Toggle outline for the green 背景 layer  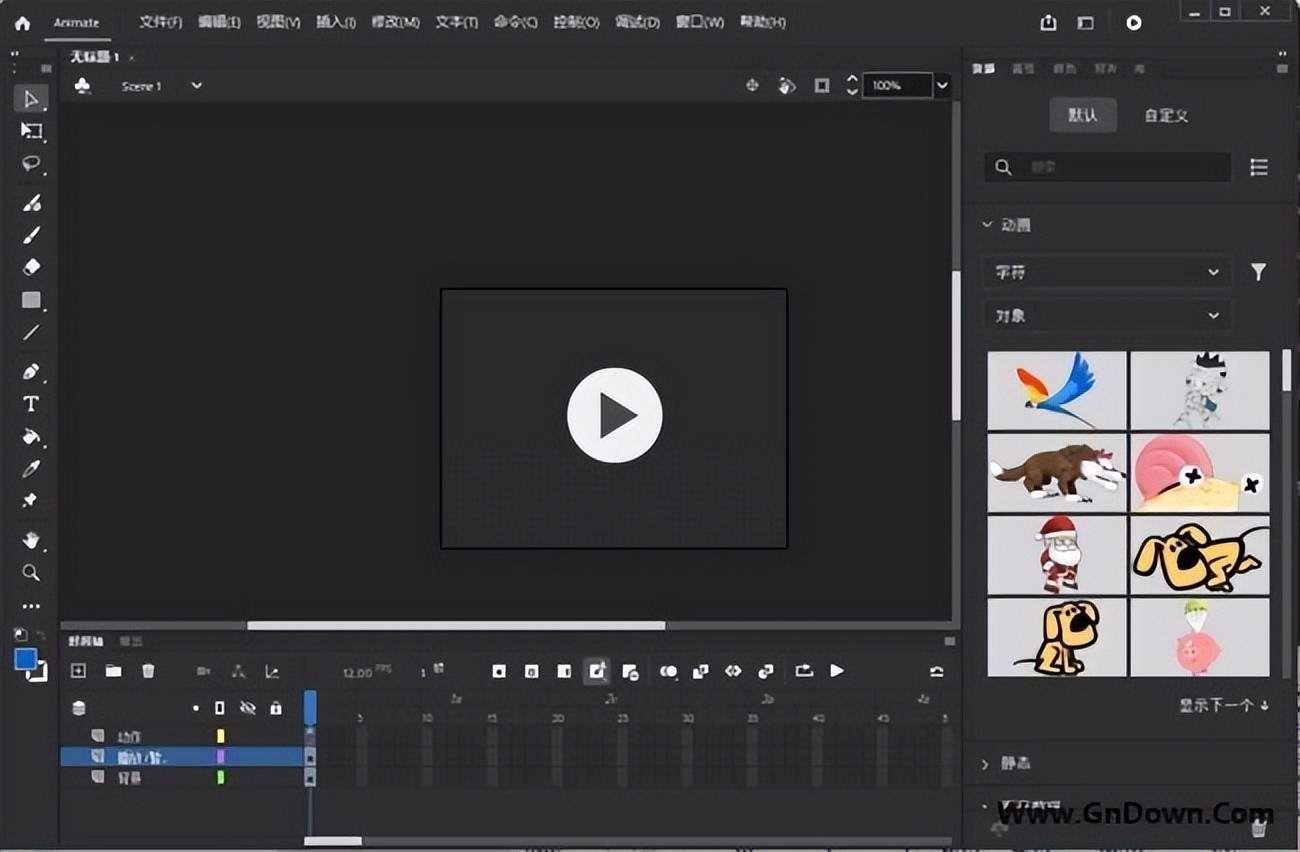point(221,777)
